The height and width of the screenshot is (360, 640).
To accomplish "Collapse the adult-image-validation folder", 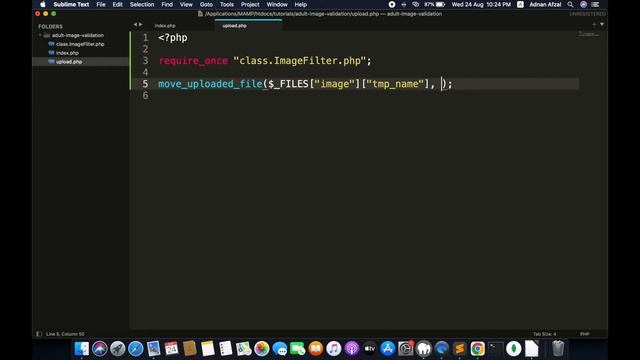I will (40, 36).
